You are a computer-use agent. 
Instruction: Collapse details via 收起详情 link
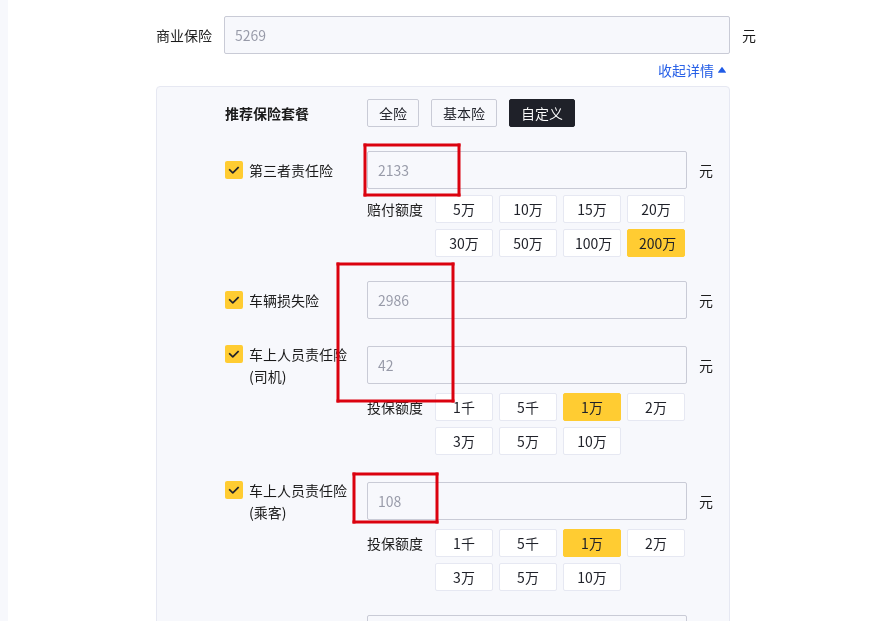[x=692, y=71]
